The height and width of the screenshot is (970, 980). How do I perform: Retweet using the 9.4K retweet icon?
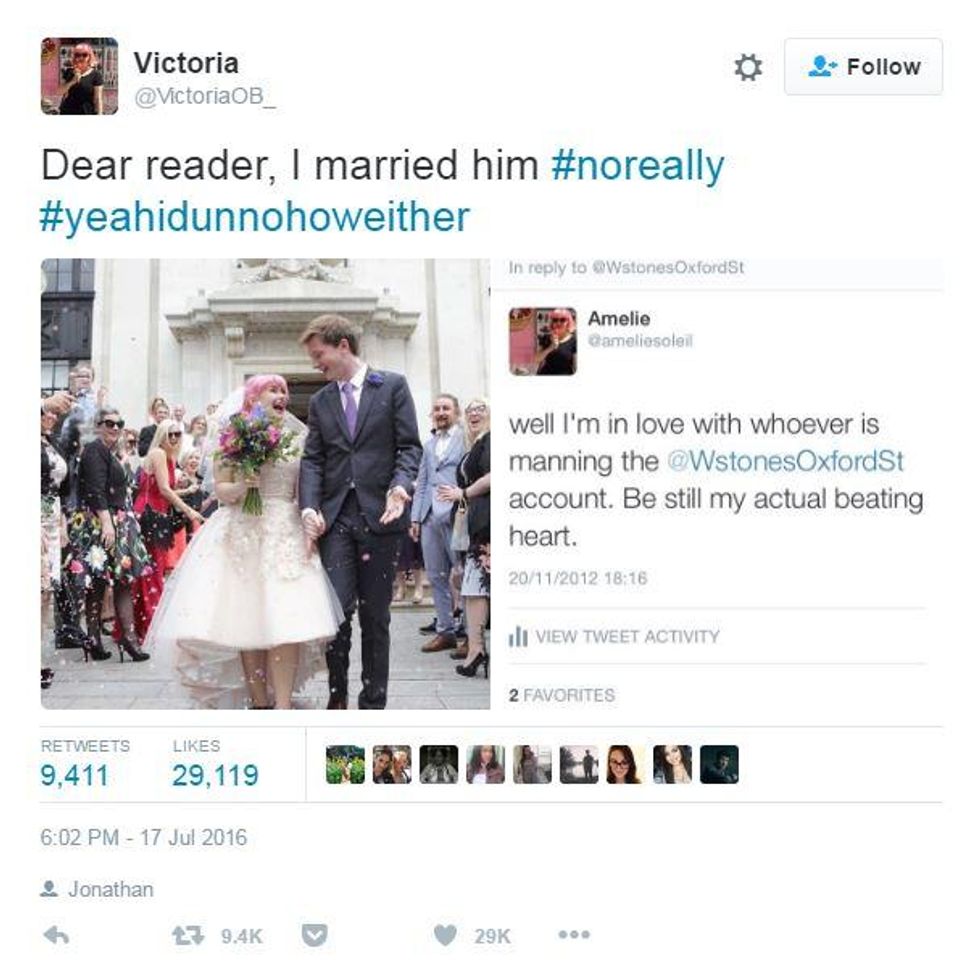point(188,935)
